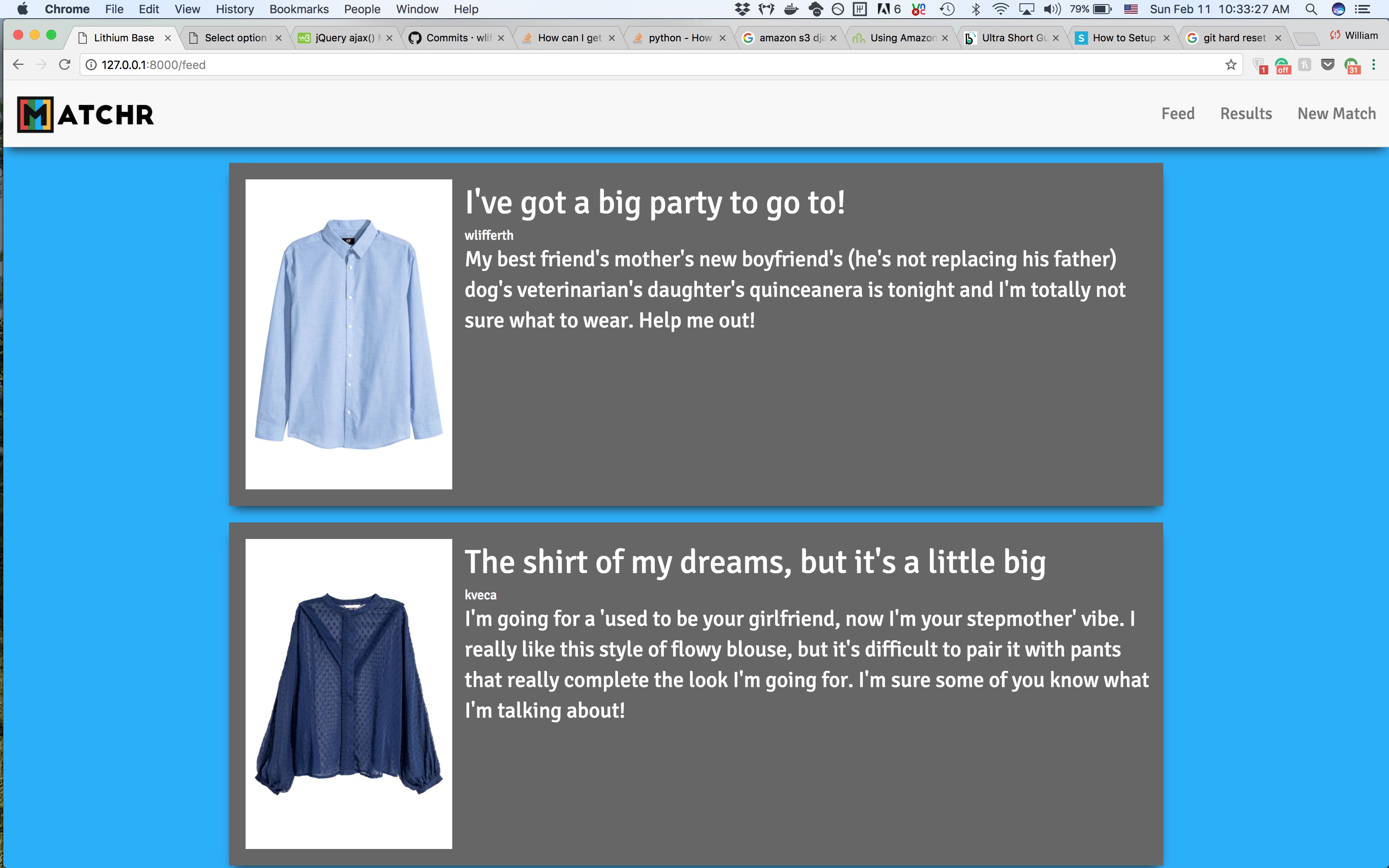
Task: Close the Select option tab
Action: [279, 38]
